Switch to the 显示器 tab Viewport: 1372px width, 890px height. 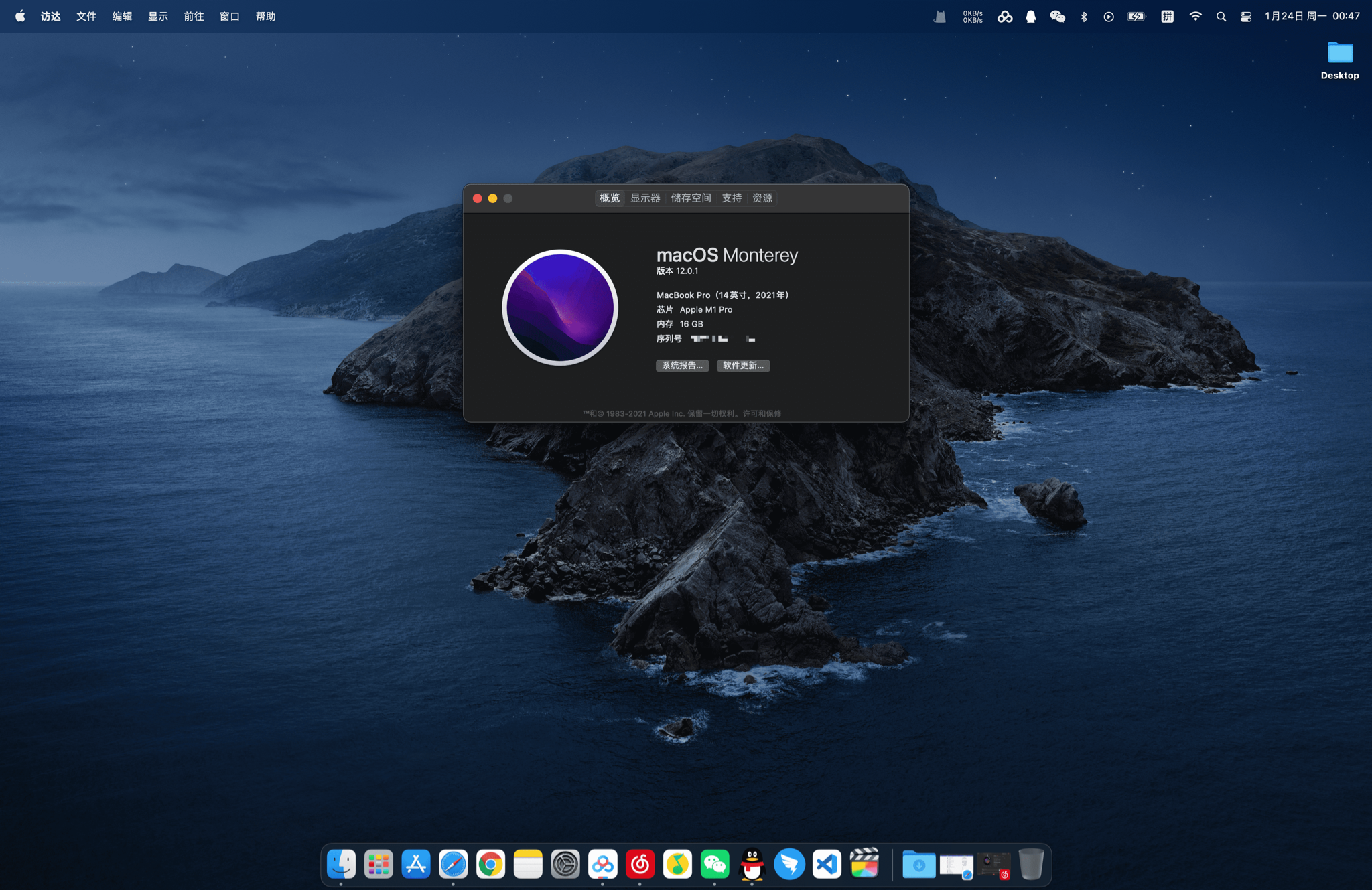[645, 198]
